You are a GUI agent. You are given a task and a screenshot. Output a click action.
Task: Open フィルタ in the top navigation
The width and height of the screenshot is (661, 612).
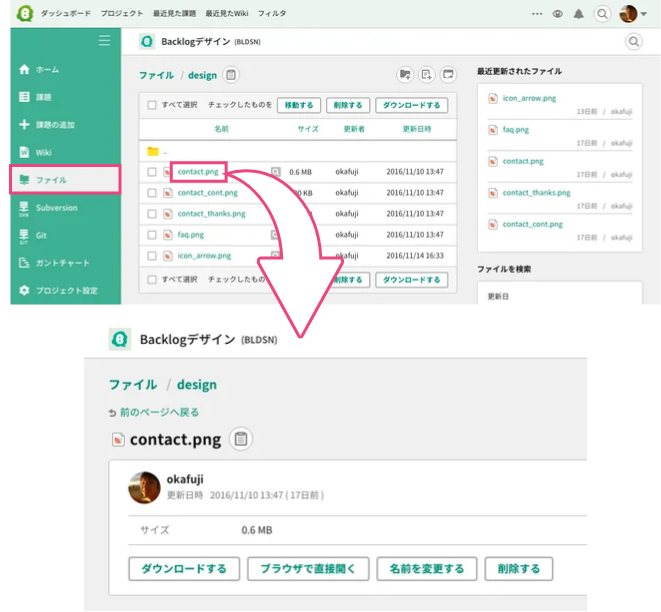click(x=272, y=13)
